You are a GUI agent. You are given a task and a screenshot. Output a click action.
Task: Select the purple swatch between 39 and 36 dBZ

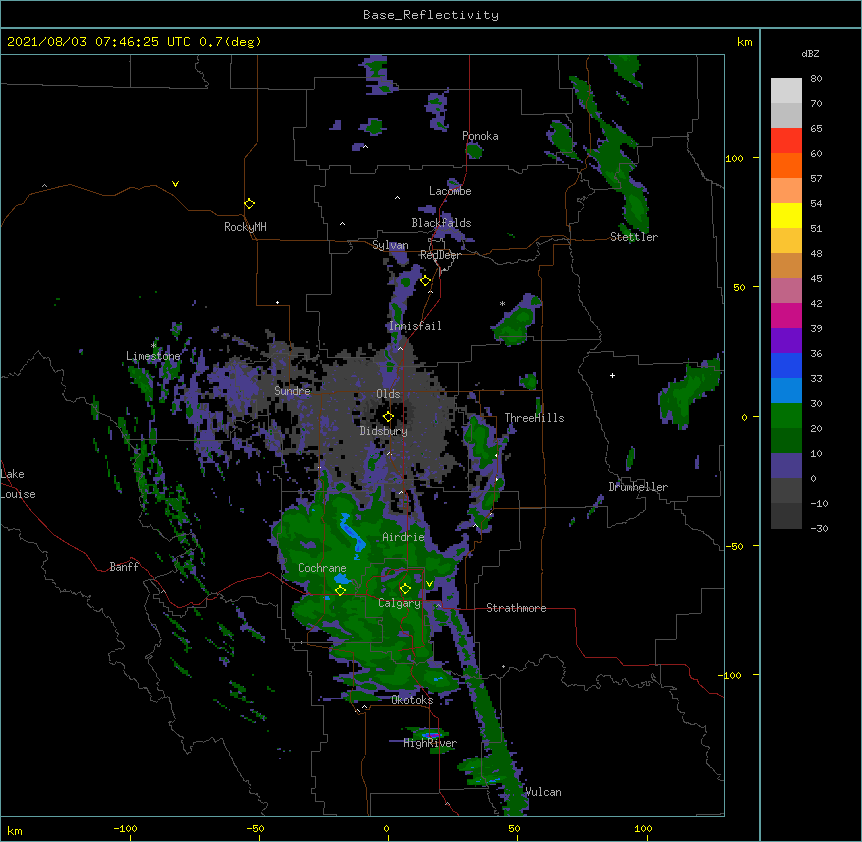[x=786, y=341]
